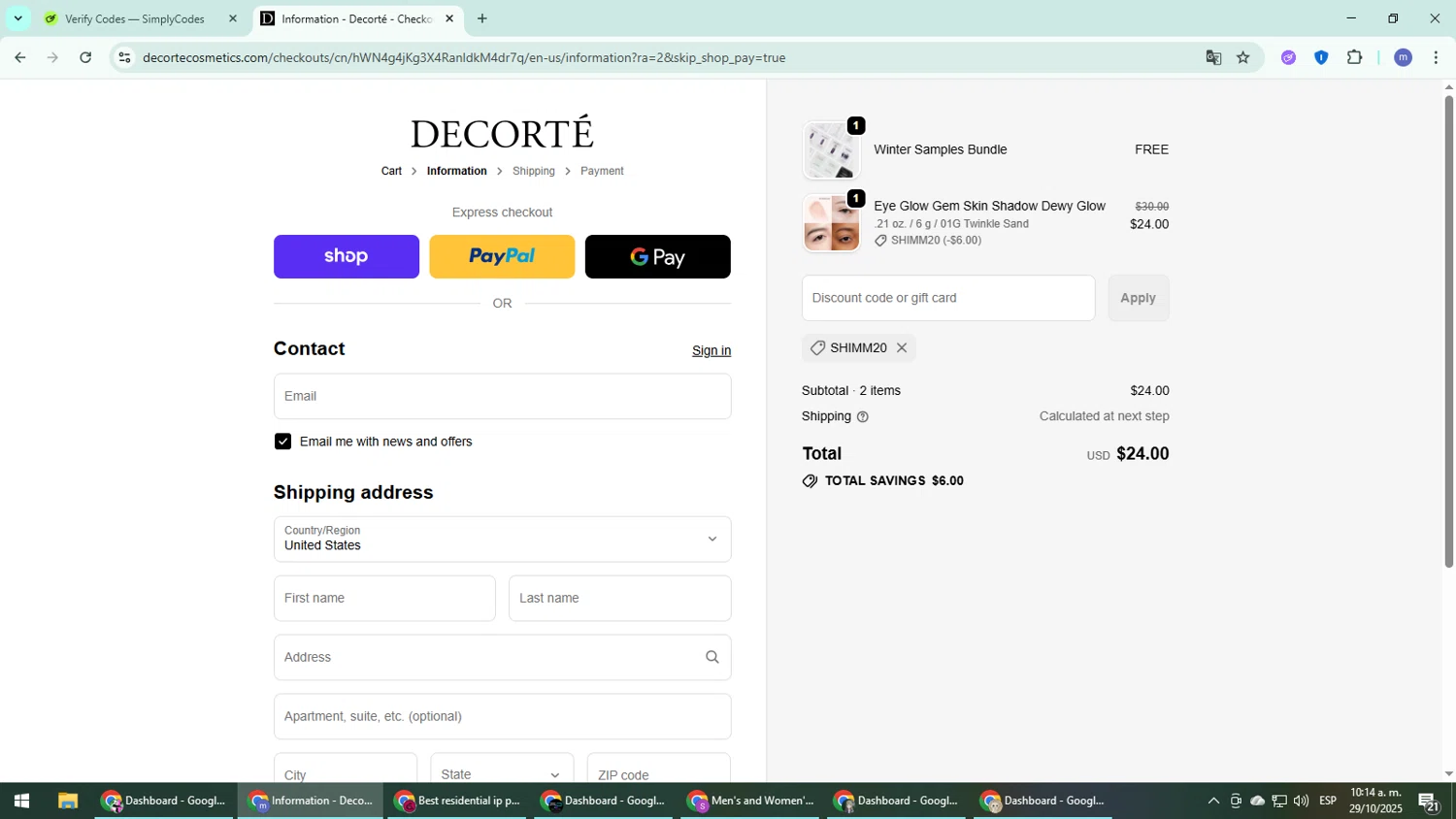Viewport: 1456px width, 819px height.
Task: Focus the First name field
Action: point(384,598)
